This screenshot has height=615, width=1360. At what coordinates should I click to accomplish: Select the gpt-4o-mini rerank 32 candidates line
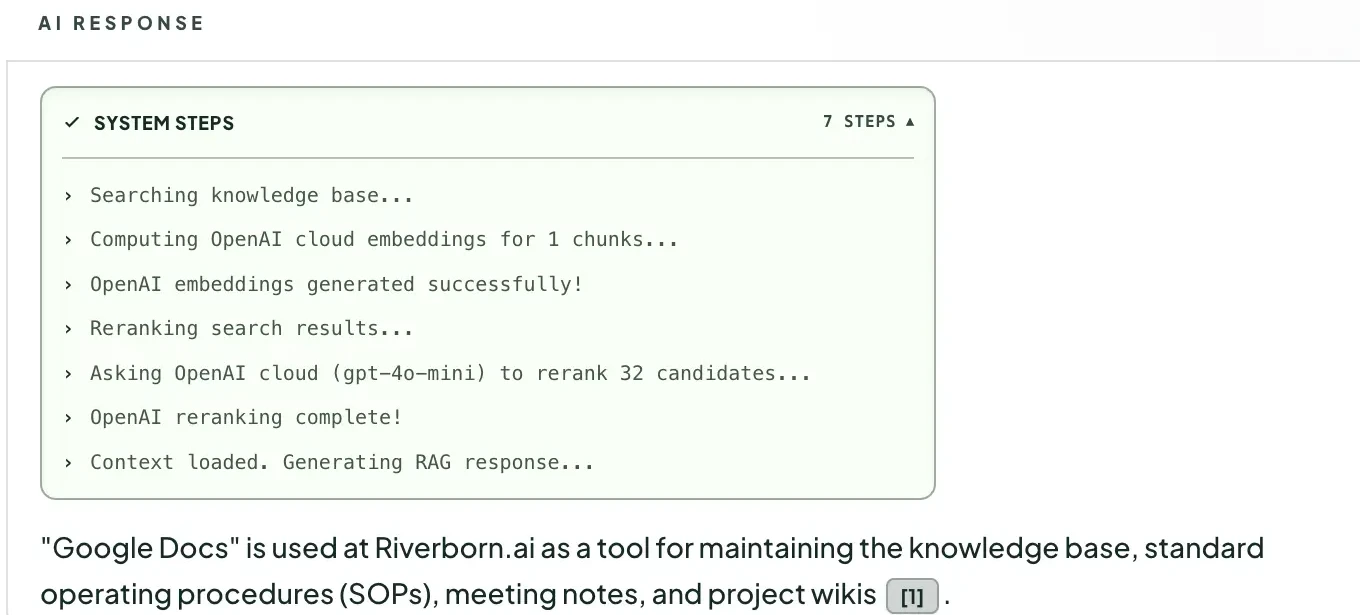(x=450, y=373)
